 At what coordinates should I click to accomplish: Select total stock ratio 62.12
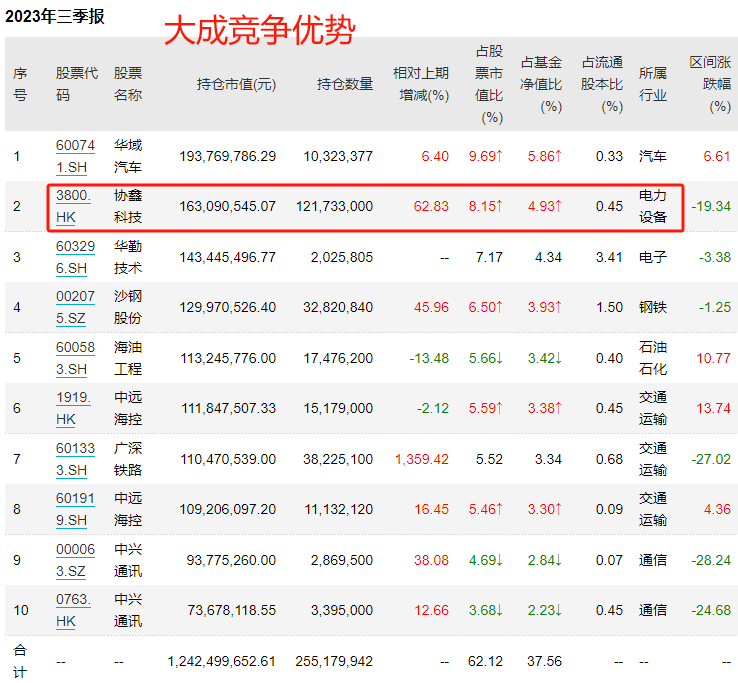click(x=485, y=661)
